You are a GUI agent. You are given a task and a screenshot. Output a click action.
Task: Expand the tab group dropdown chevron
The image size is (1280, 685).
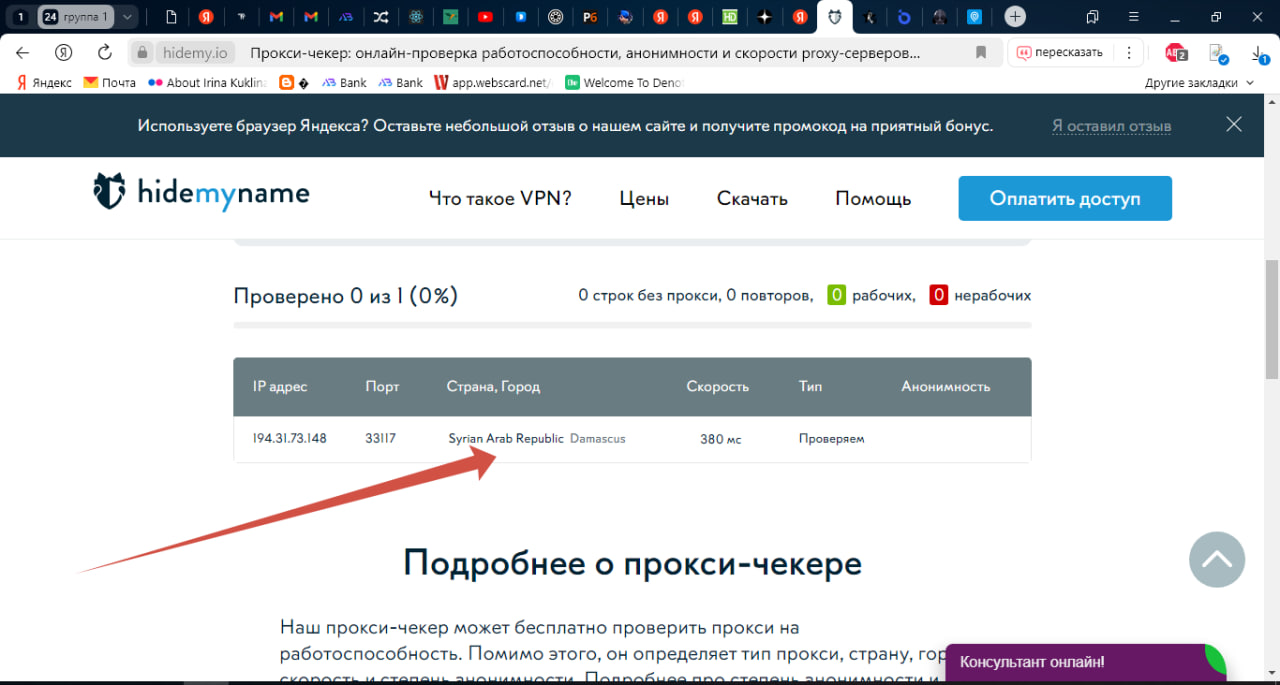(127, 17)
